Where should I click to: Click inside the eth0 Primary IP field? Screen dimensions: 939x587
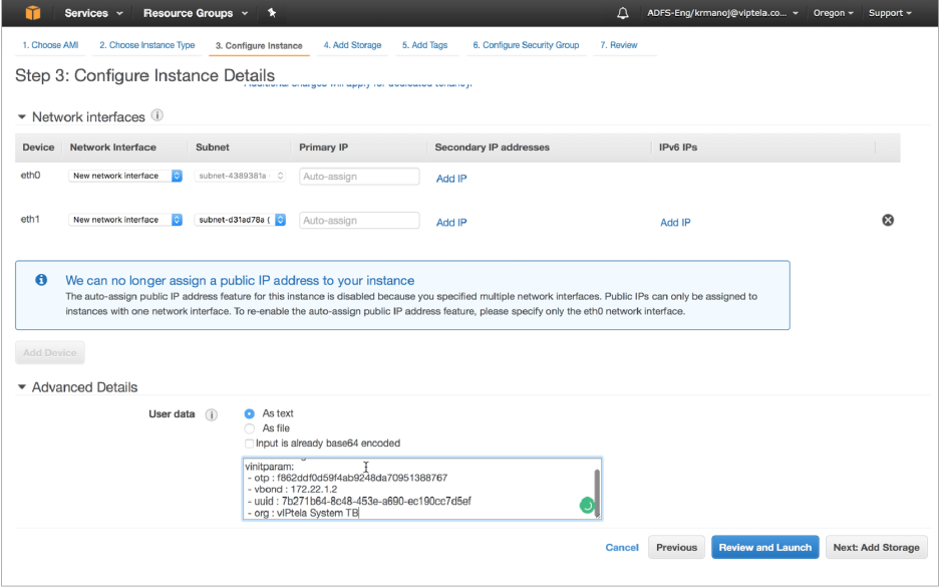pyautogui.click(x=360, y=176)
